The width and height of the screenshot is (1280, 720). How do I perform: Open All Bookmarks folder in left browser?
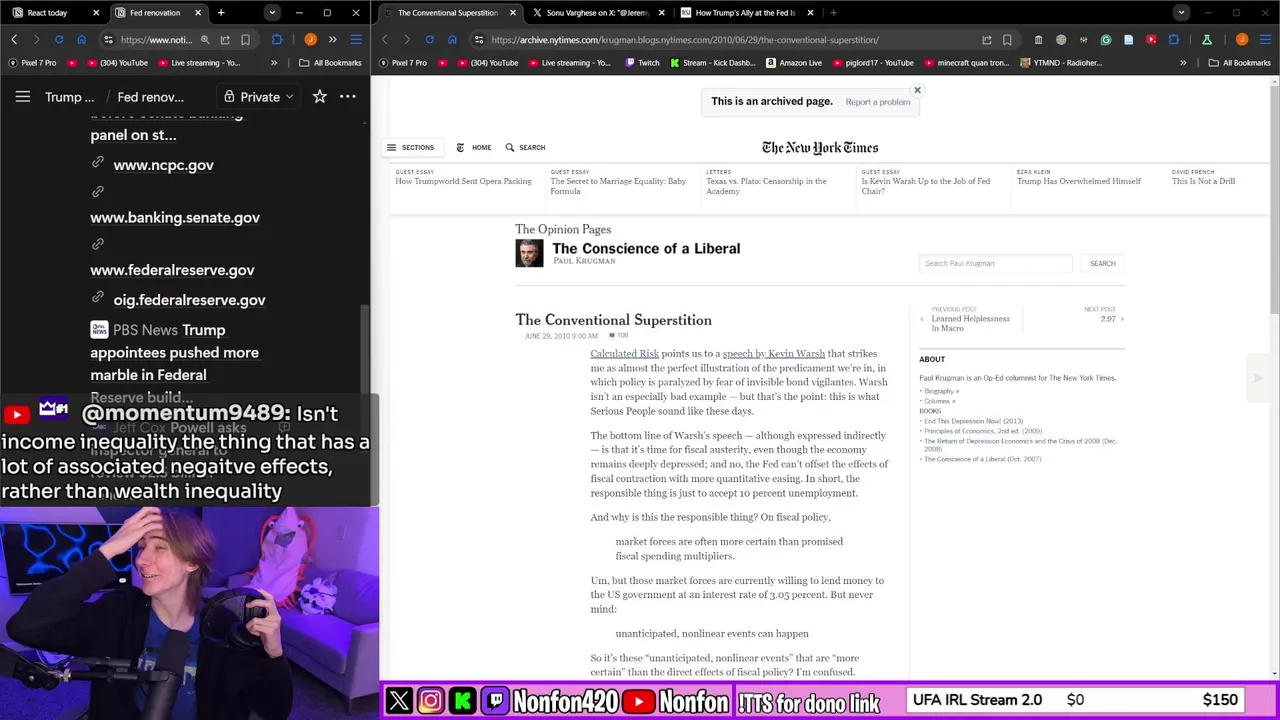click(x=330, y=63)
